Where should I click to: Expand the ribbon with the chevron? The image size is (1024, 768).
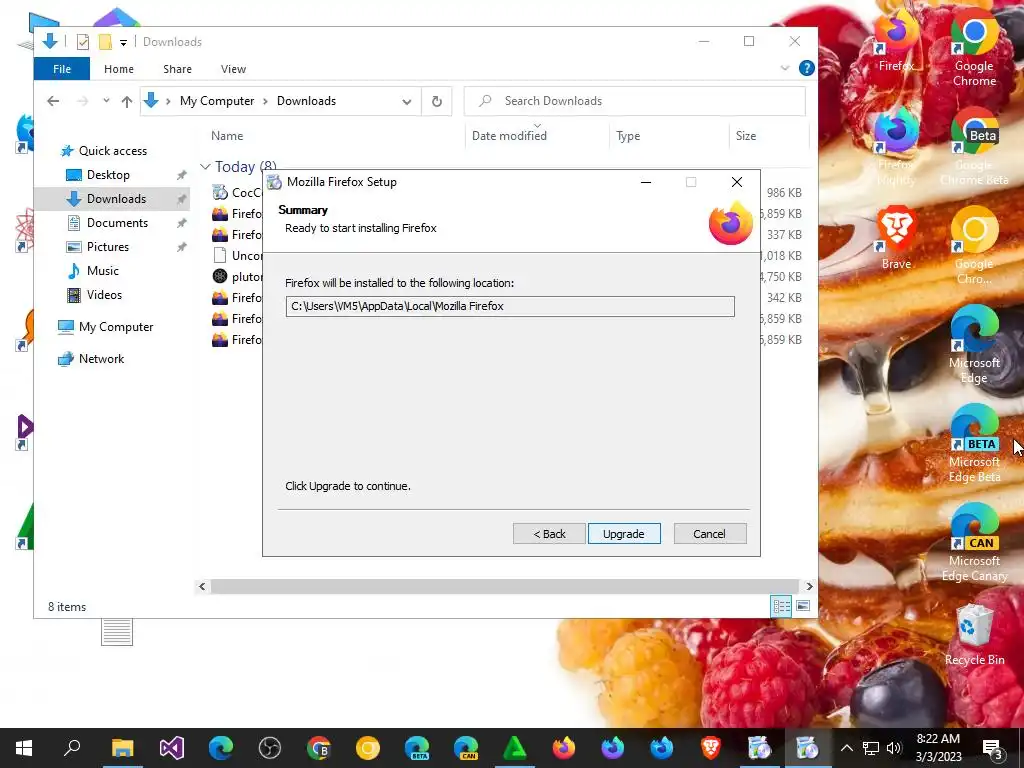coord(785,68)
